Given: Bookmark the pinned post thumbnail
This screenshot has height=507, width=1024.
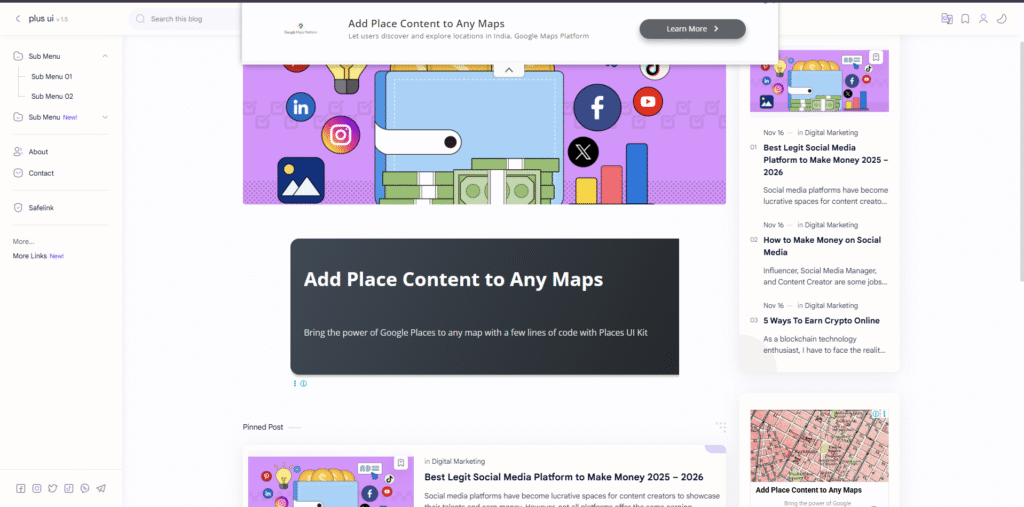Looking at the screenshot, I should click(x=401, y=463).
